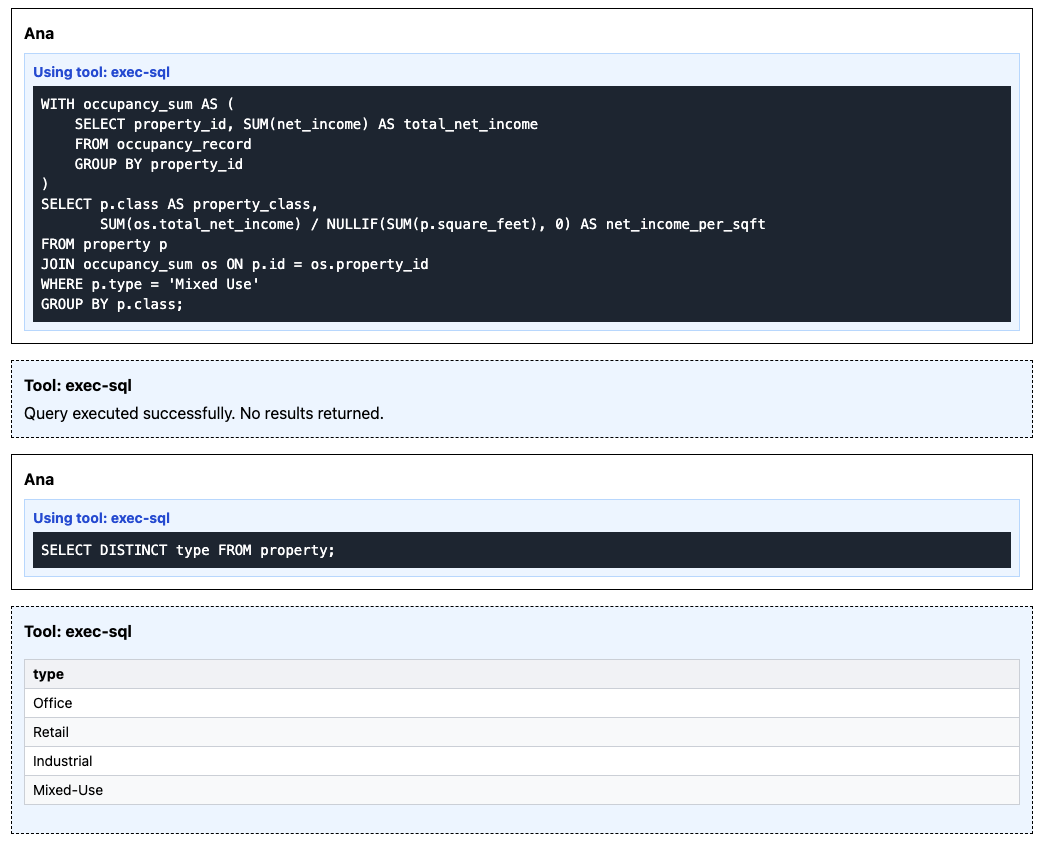Screen dimensions: 1040x847
Task: Click the "GROUP BY p.class;" code line
Action: click(112, 304)
